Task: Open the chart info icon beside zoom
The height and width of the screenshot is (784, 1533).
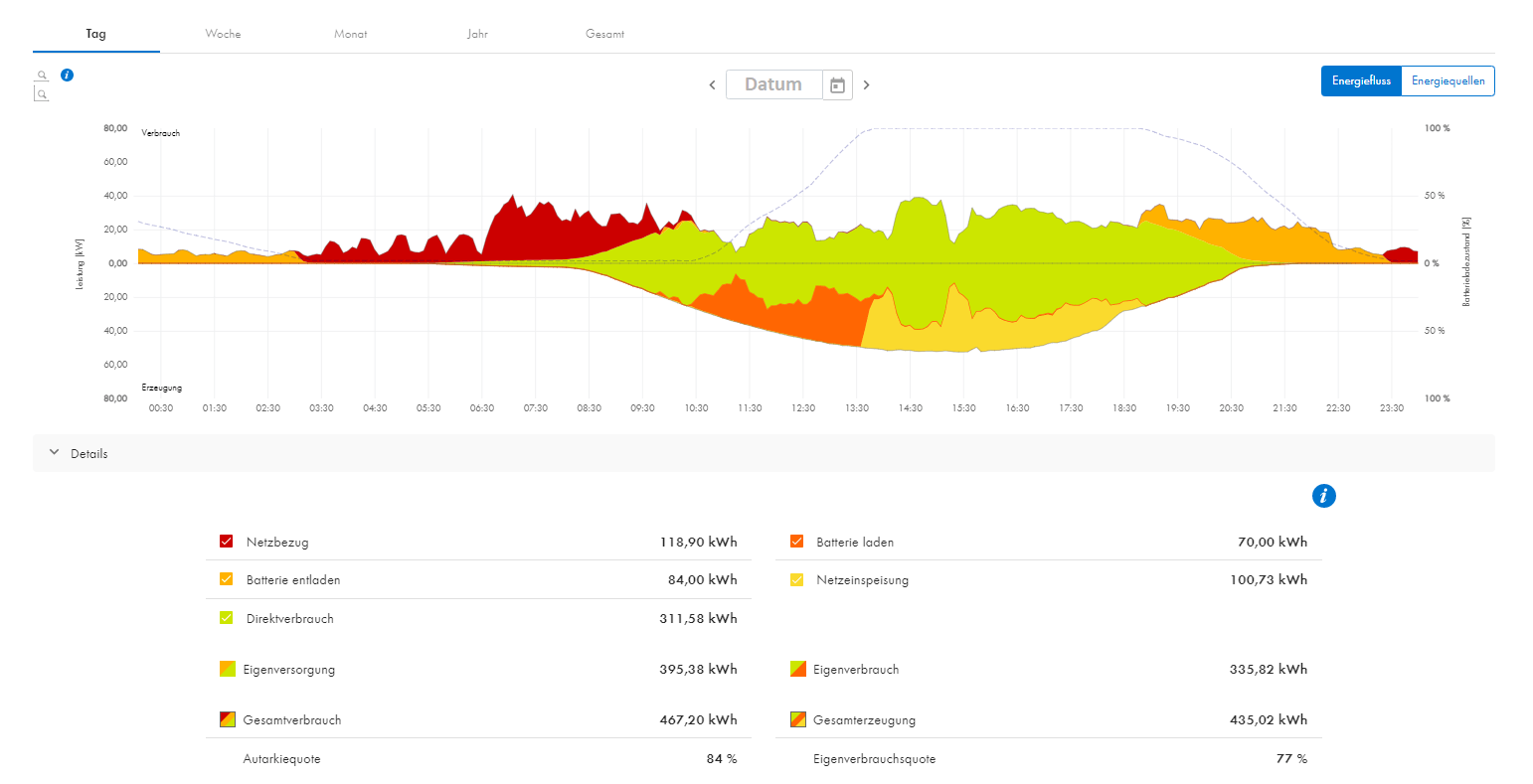Action: tap(67, 75)
